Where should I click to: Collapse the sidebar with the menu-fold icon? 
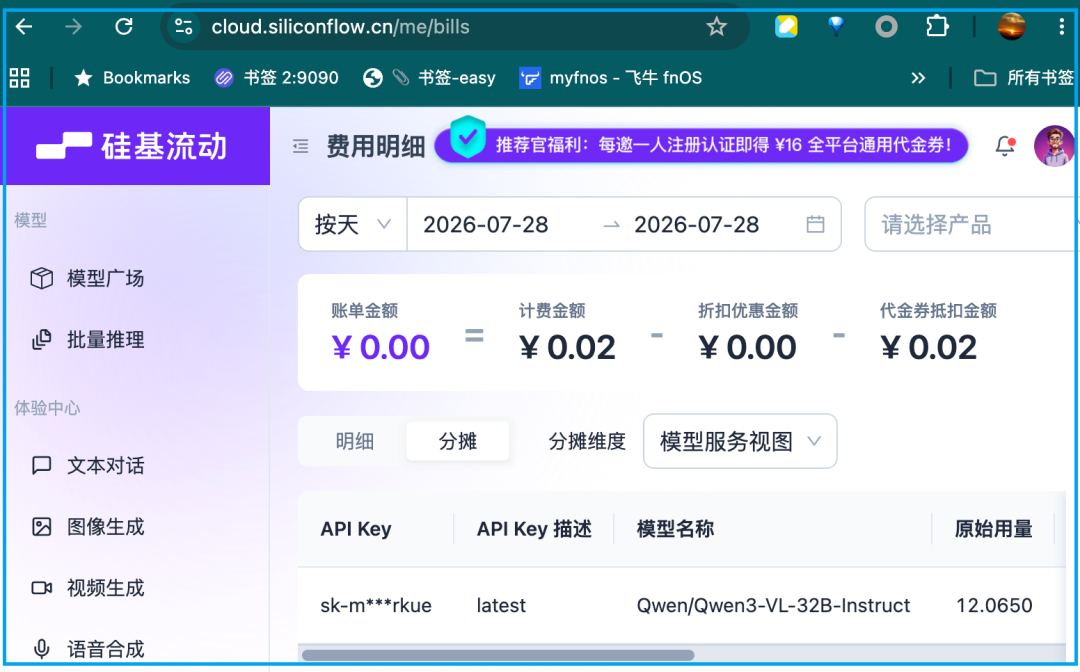tap(300, 146)
